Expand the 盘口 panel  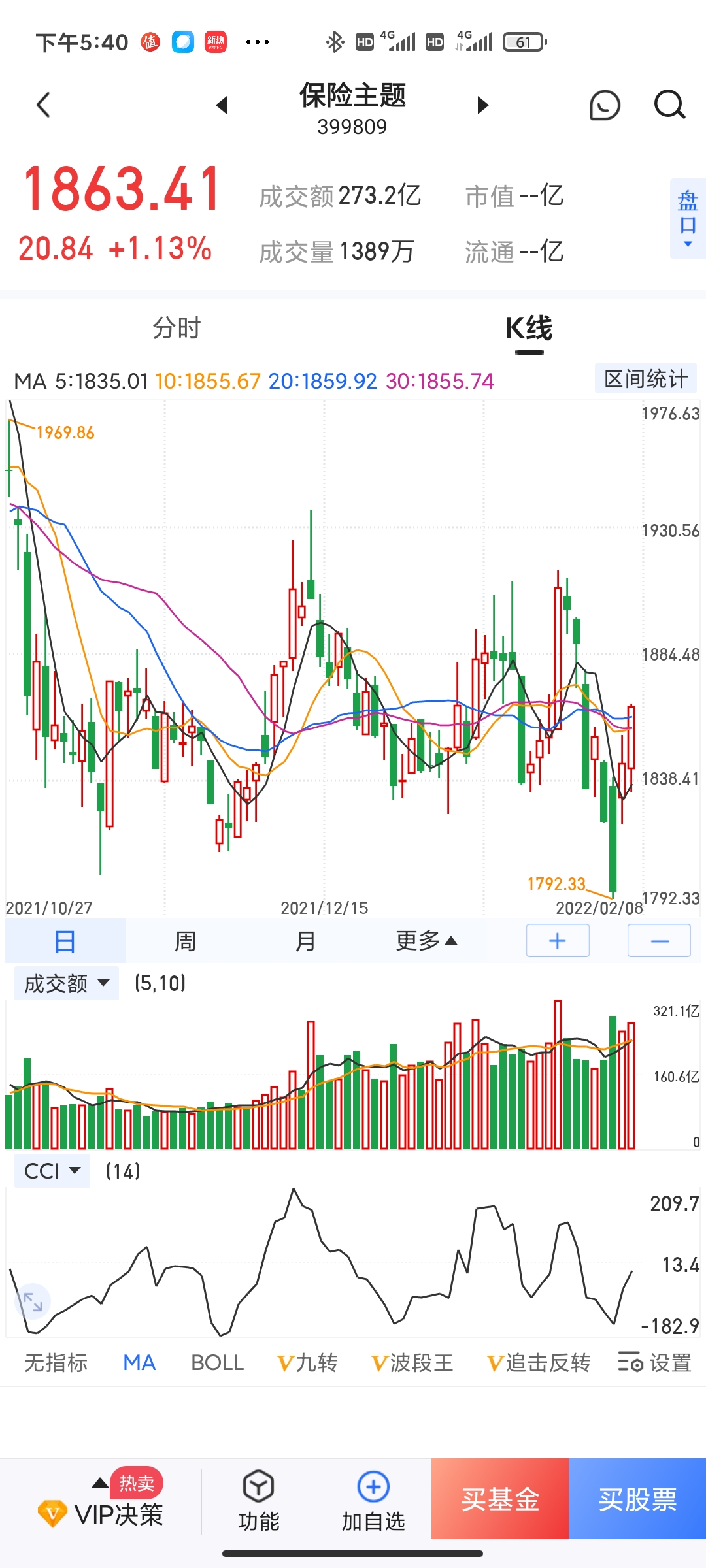tap(688, 219)
